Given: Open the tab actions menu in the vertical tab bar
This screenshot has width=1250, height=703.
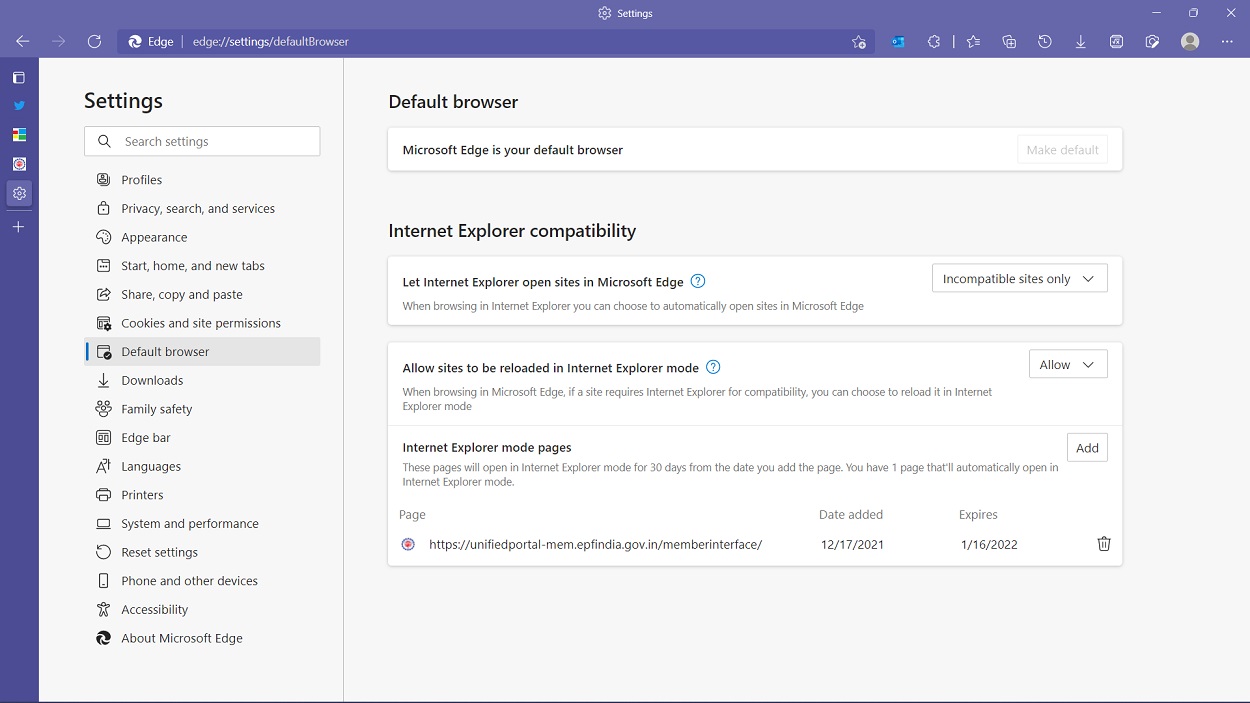Looking at the screenshot, I should 19,77.
